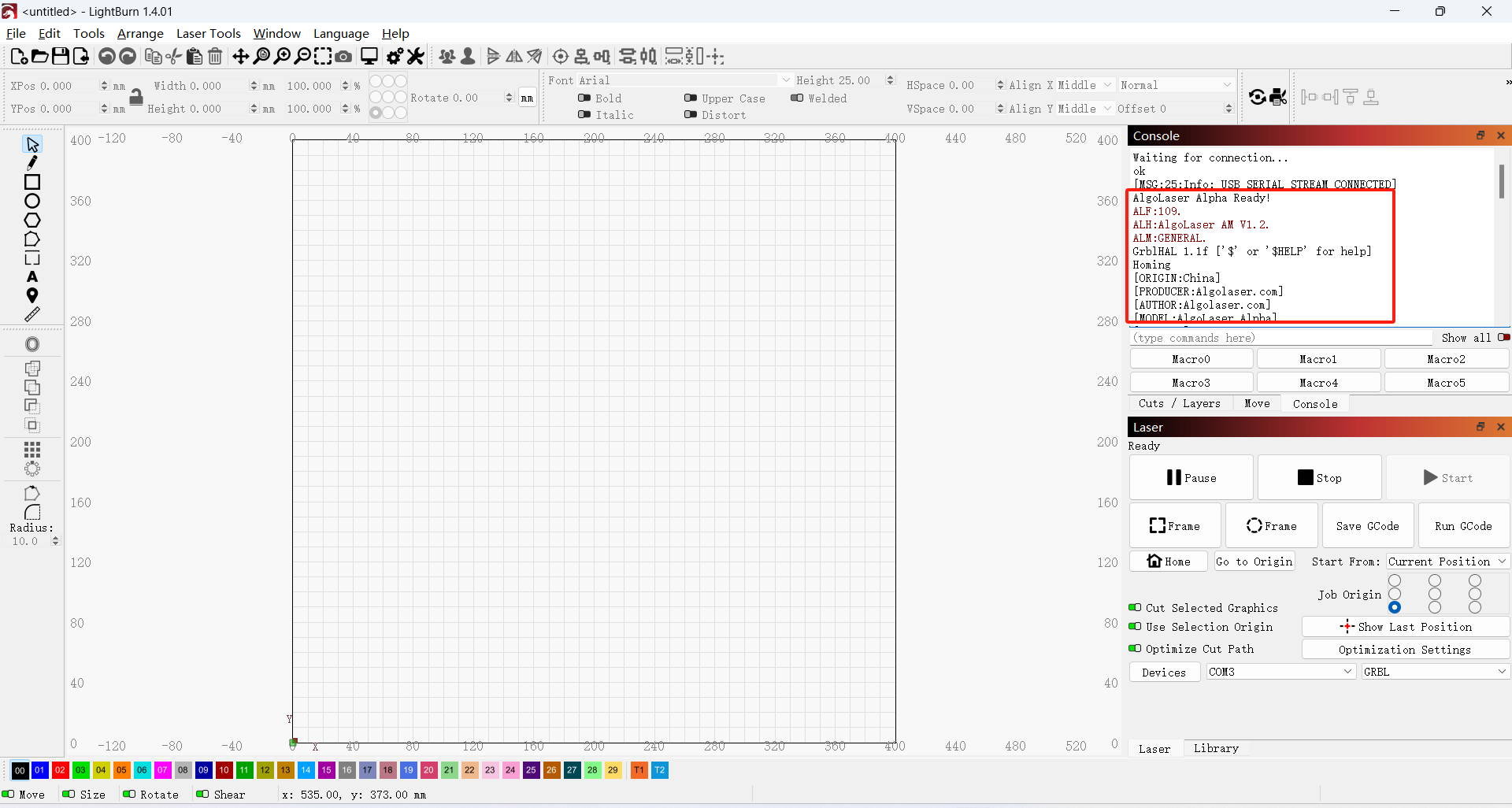Click the Radius value stepper
Screen dimensions: 1512x808
[55, 541]
